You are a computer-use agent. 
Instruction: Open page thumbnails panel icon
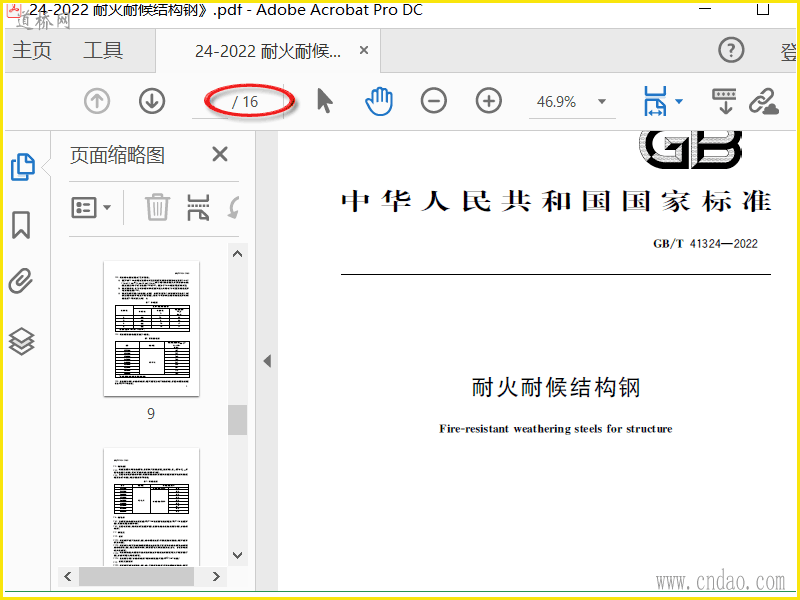click(x=22, y=166)
